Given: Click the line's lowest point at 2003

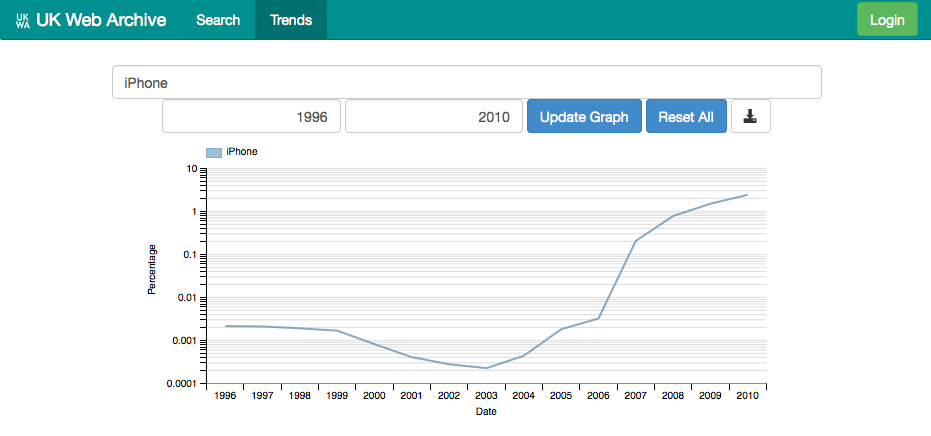Looking at the screenshot, I should (486, 368).
